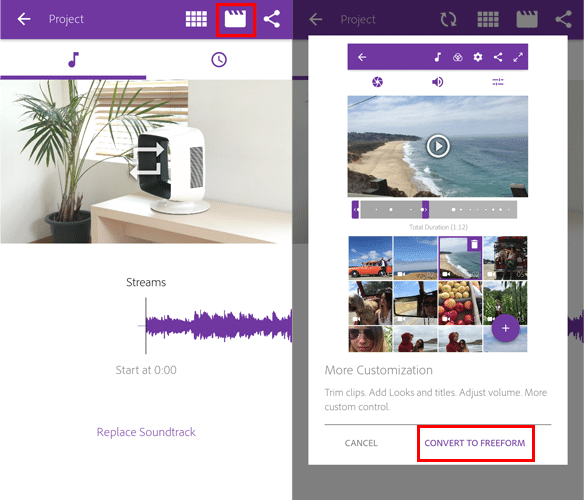The height and width of the screenshot is (500, 584).
Task: Tap the clapperboard freeform icon in left header
Action: coord(235,19)
